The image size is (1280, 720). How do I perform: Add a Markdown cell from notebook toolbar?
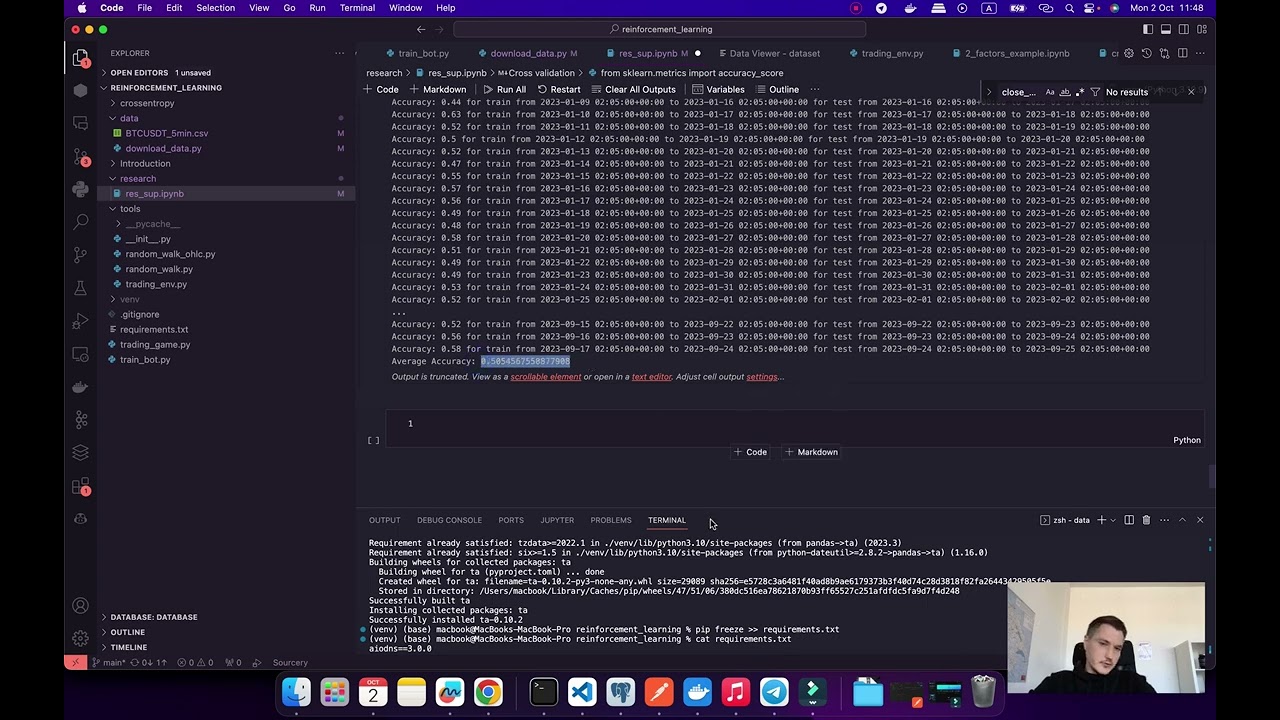437,90
